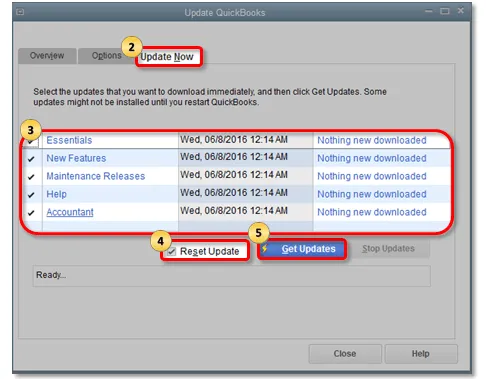The width and height of the screenshot is (487, 379).
Task: Toggle the Maintenance Releases checkmark
Action: pos(31,177)
